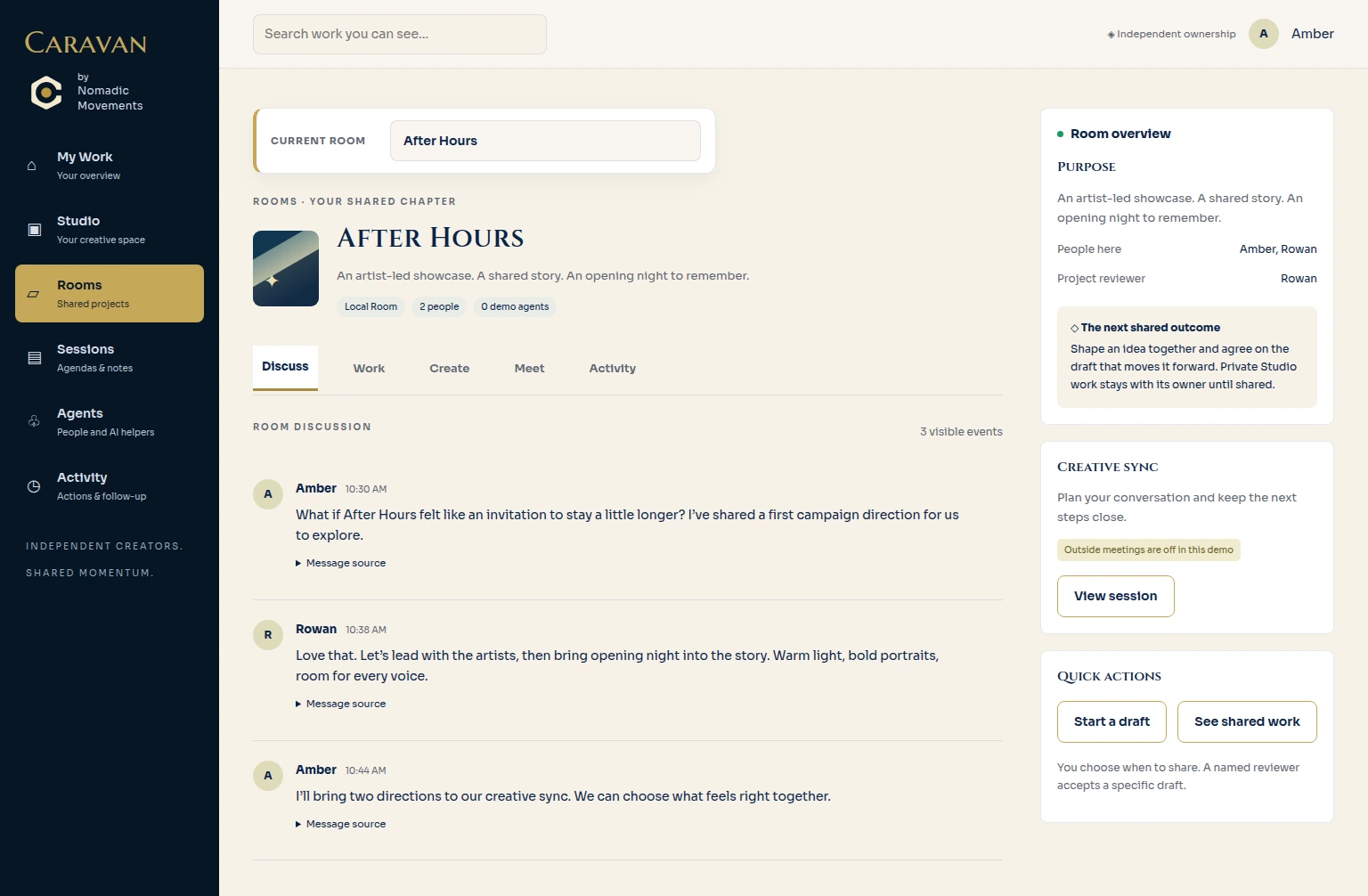Expand Message source under Amber's 10:44 AM message
The width and height of the screenshot is (1368, 896).
coord(341,824)
